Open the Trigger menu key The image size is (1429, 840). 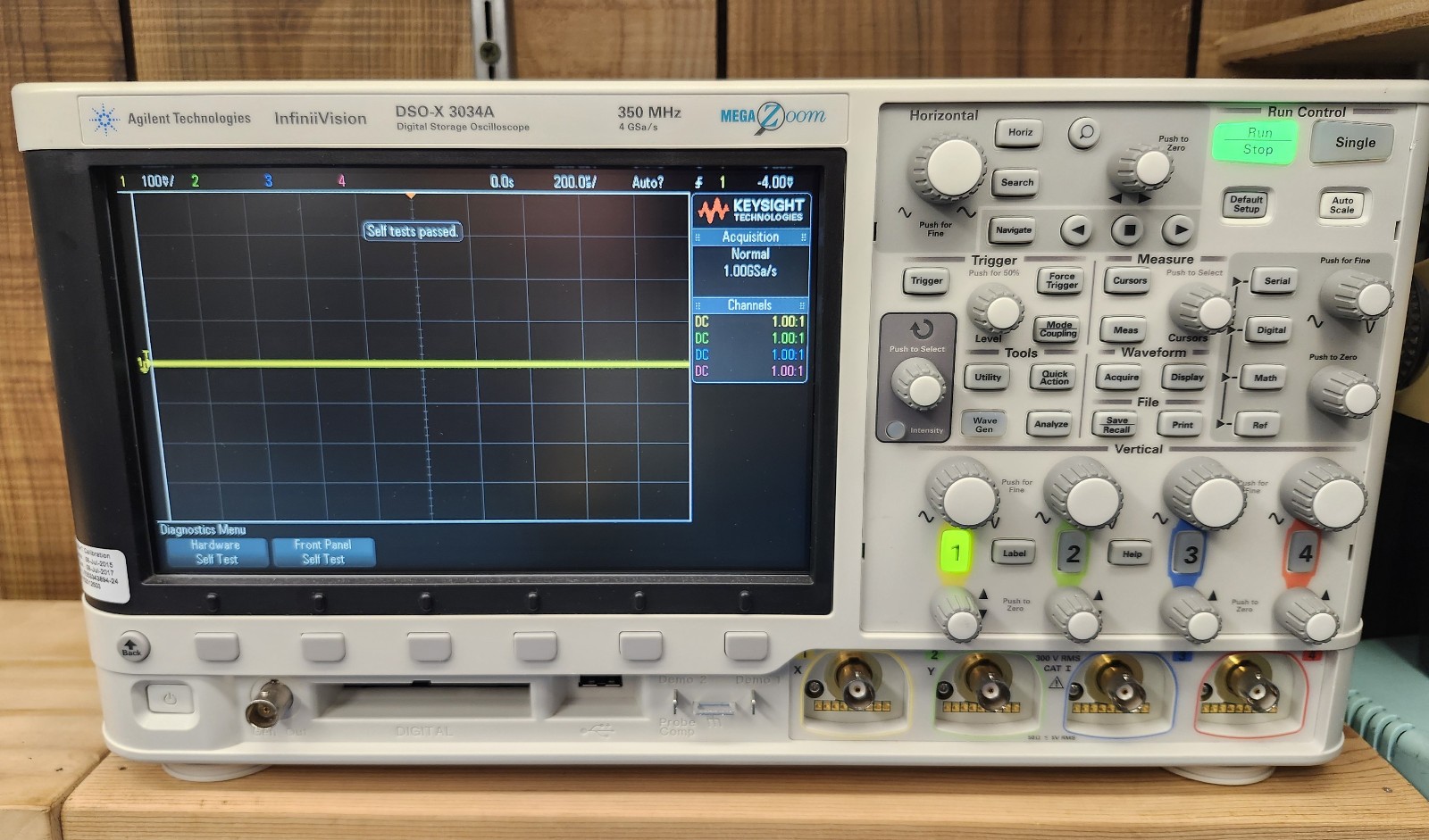pyautogui.click(x=926, y=281)
